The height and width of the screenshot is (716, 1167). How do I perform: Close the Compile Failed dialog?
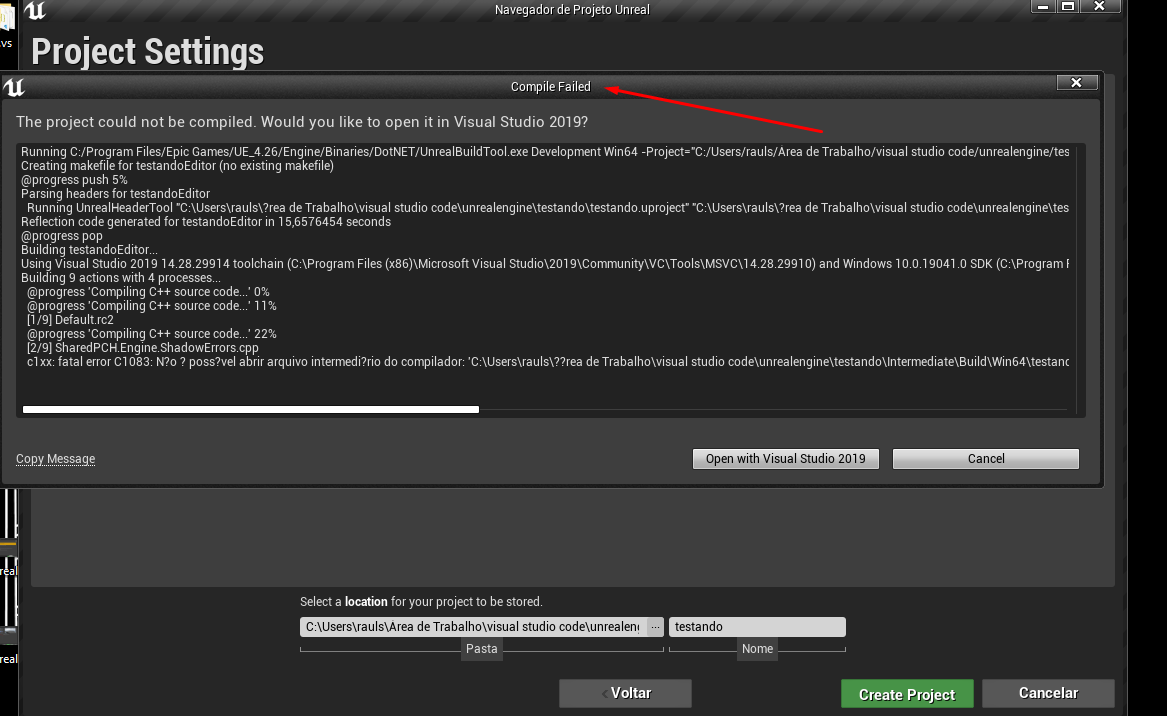click(x=1077, y=83)
